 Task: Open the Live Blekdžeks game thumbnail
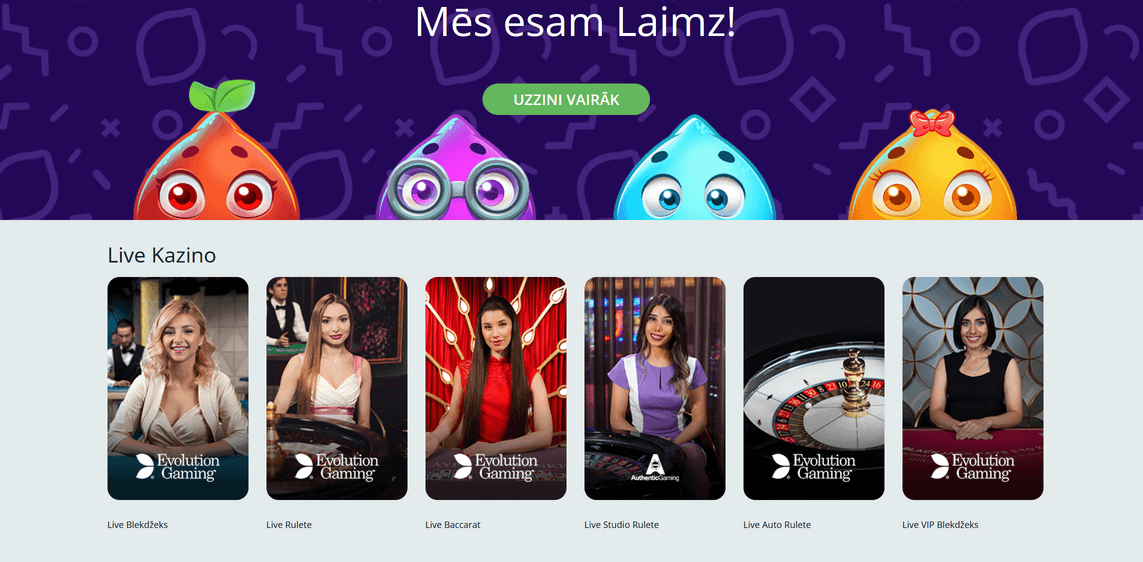pyautogui.click(x=178, y=389)
